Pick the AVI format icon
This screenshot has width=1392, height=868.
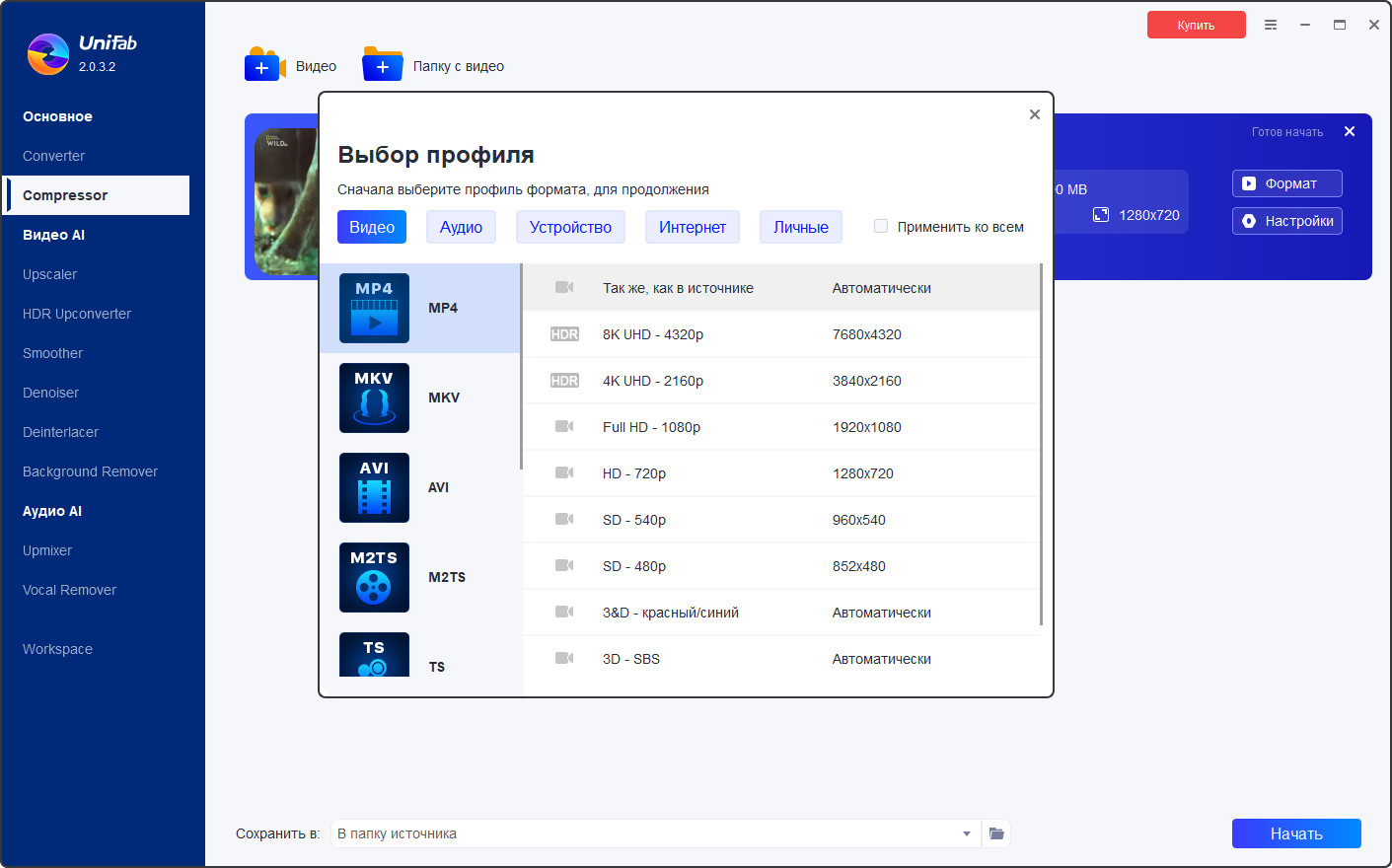(374, 487)
